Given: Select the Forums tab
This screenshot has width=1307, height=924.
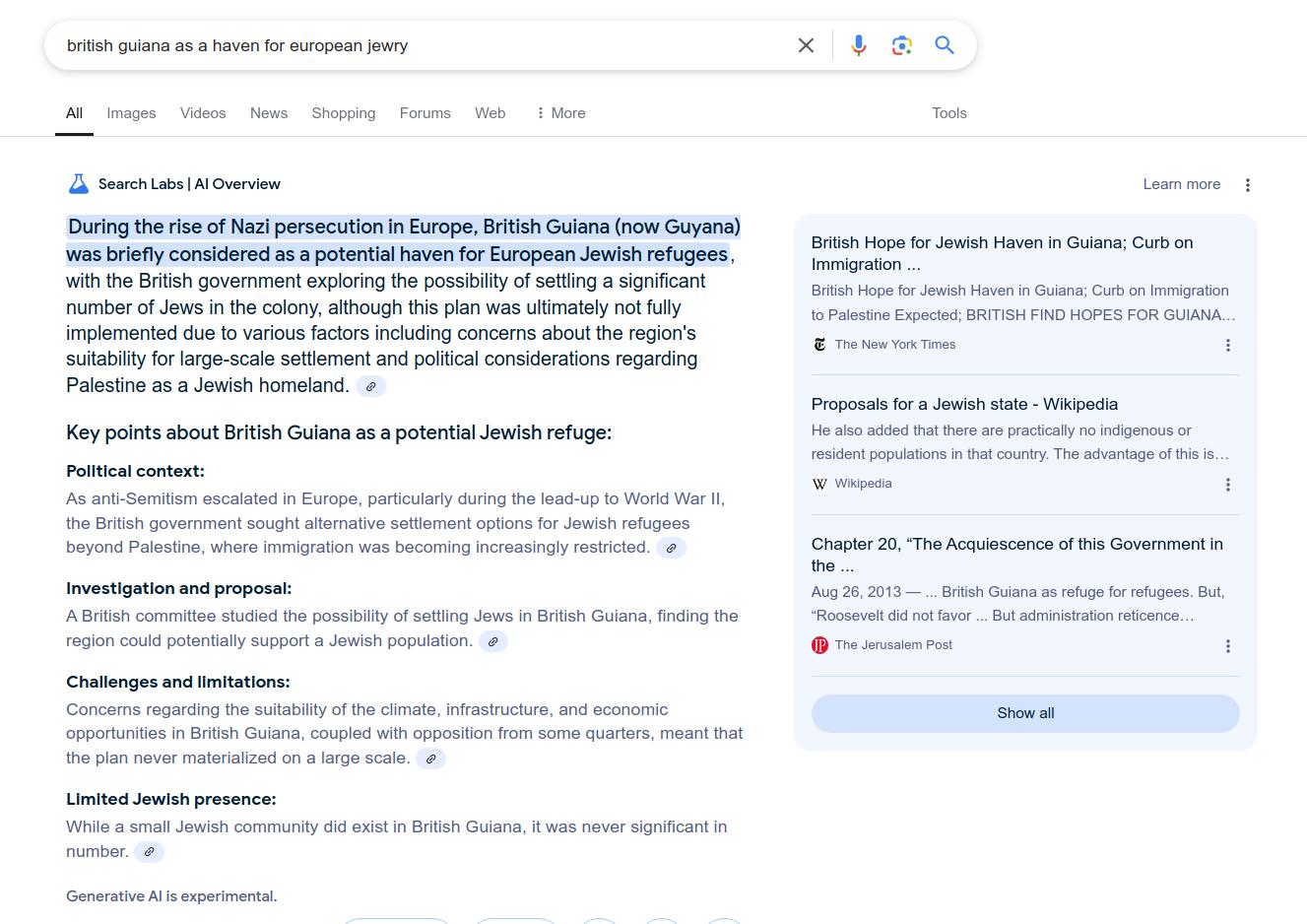Looking at the screenshot, I should click(425, 113).
